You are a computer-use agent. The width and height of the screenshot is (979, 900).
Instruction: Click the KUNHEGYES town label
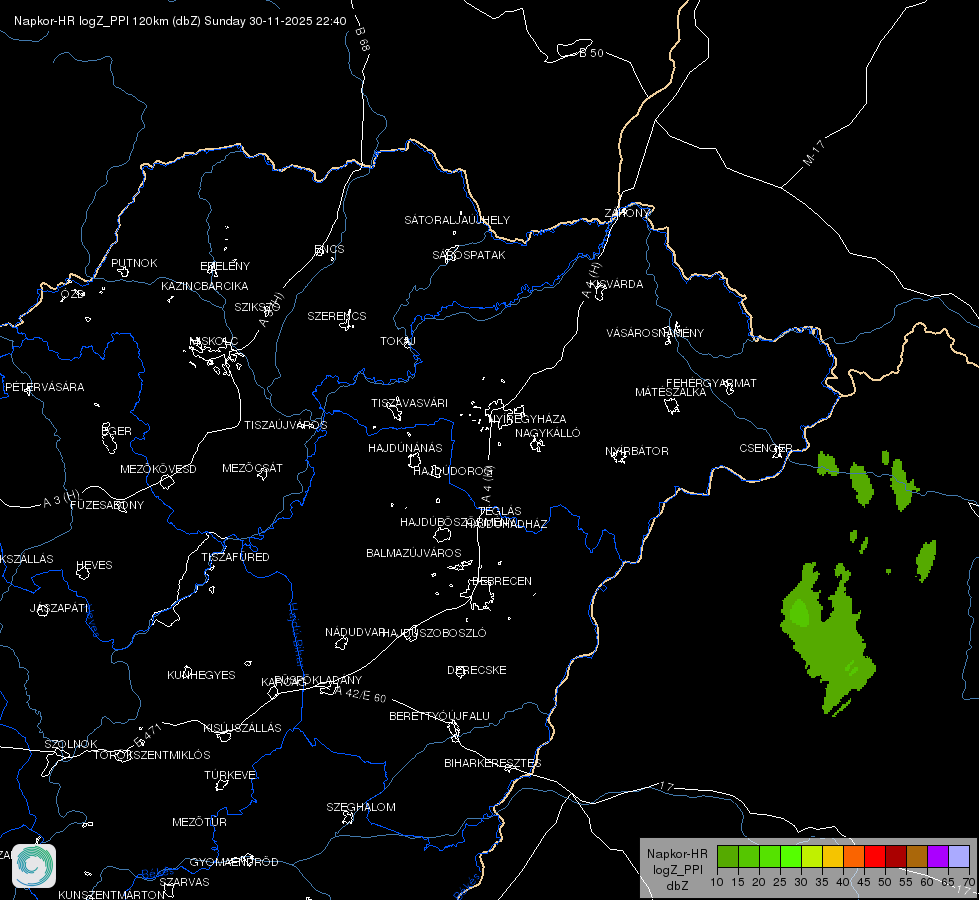(201, 675)
